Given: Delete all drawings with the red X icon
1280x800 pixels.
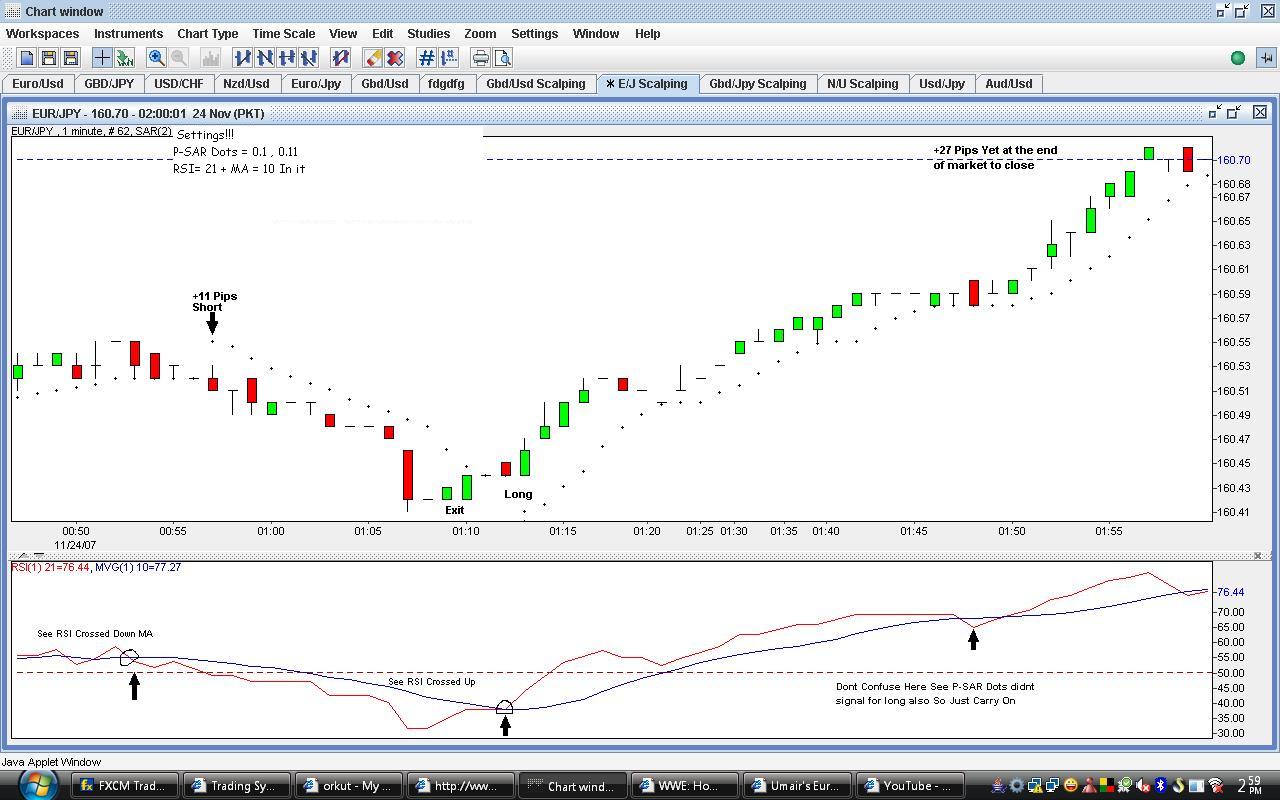Looking at the screenshot, I should (x=395, y=58).
